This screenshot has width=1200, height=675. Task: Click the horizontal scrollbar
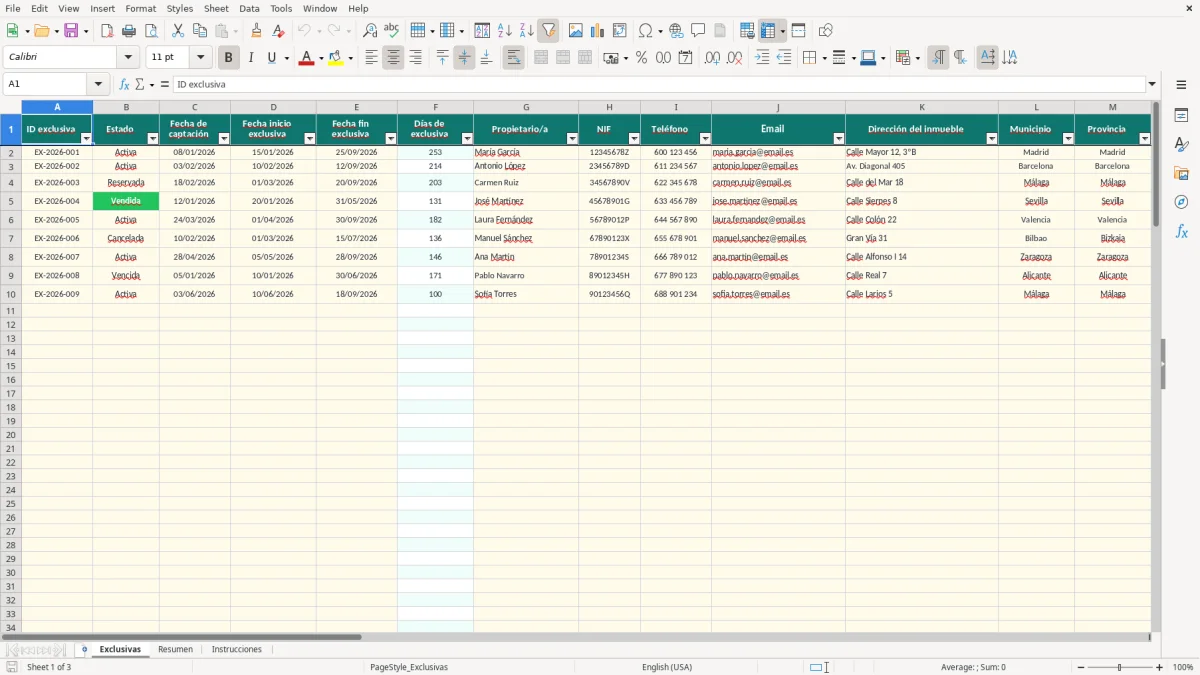(x=182, y=637)
